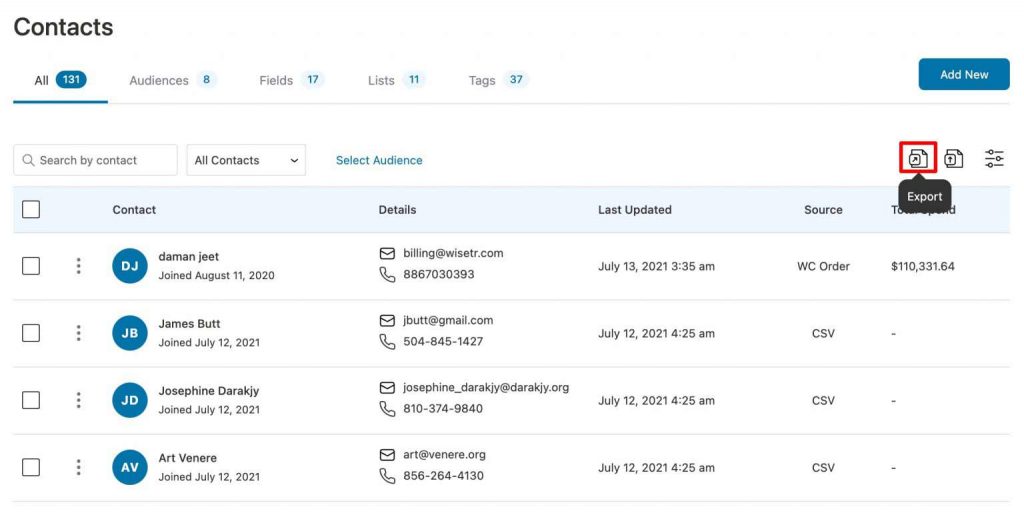Click the email icon beside josephine_darakjy@darakjy.org

pos(387,388)
